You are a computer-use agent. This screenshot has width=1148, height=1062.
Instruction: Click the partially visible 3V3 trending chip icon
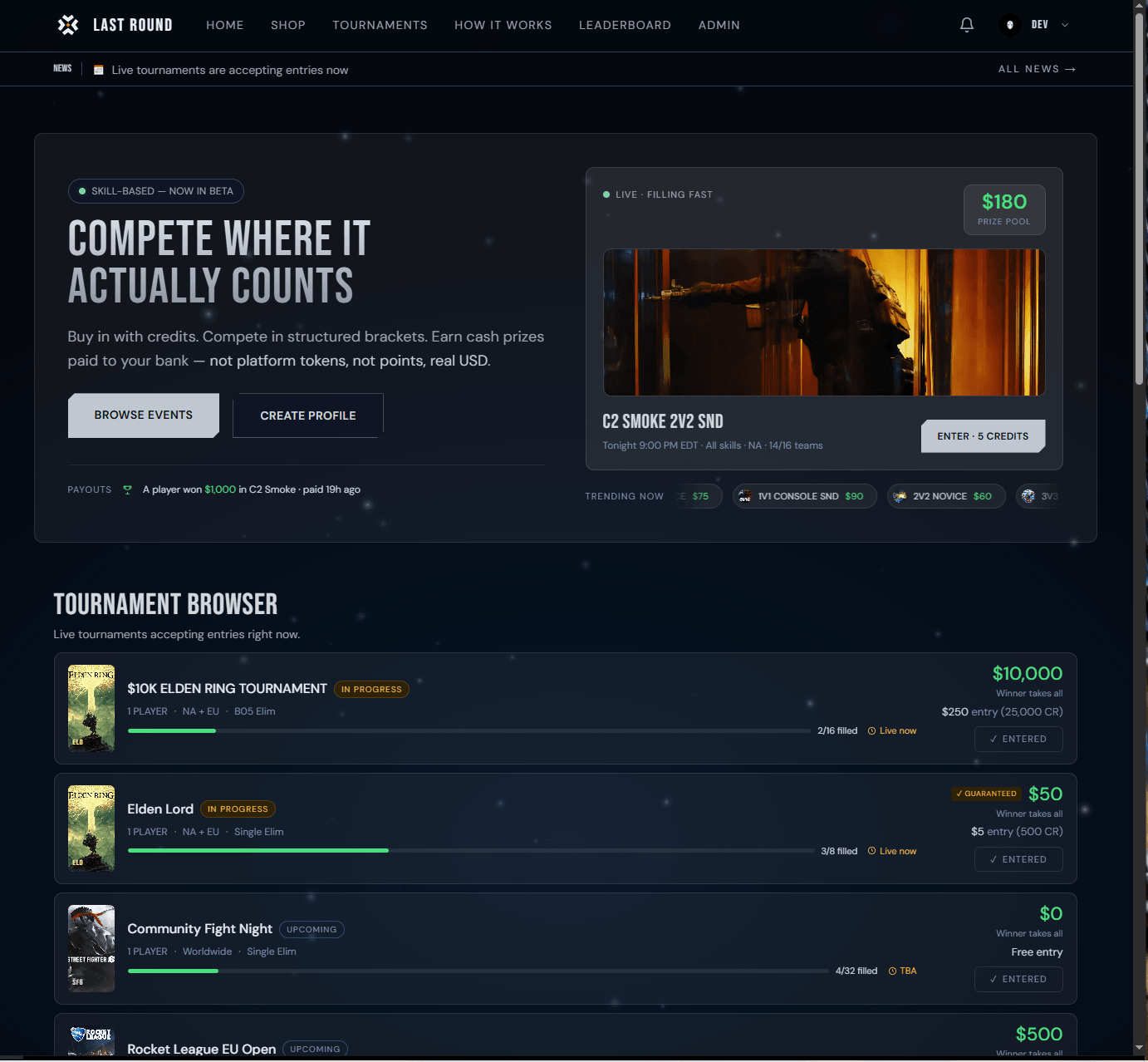pyautogui.click(x=1028, y=496)
